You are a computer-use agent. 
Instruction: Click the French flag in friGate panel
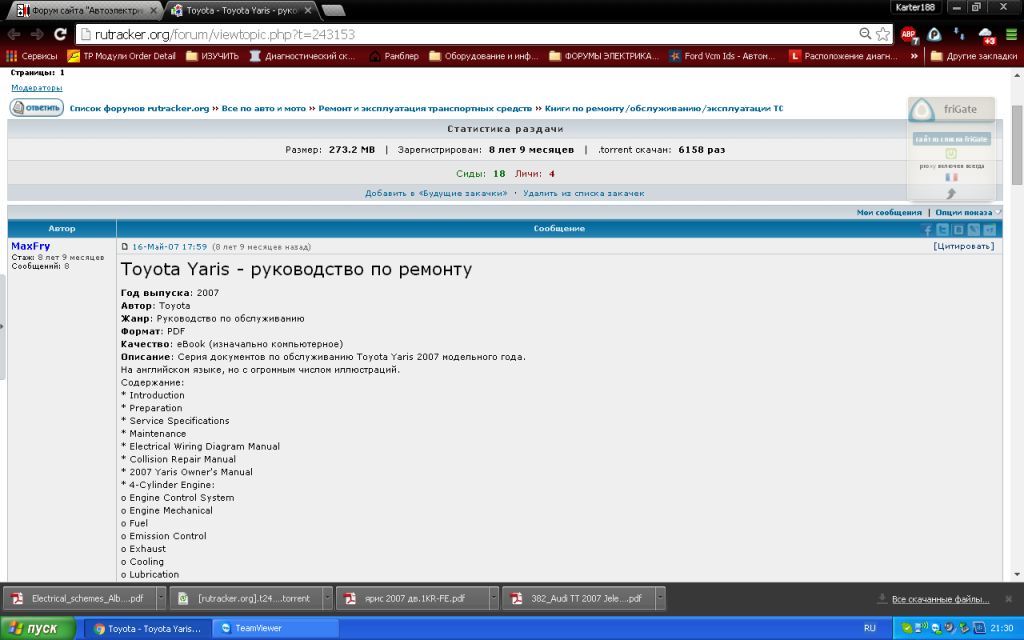point(951,177)
